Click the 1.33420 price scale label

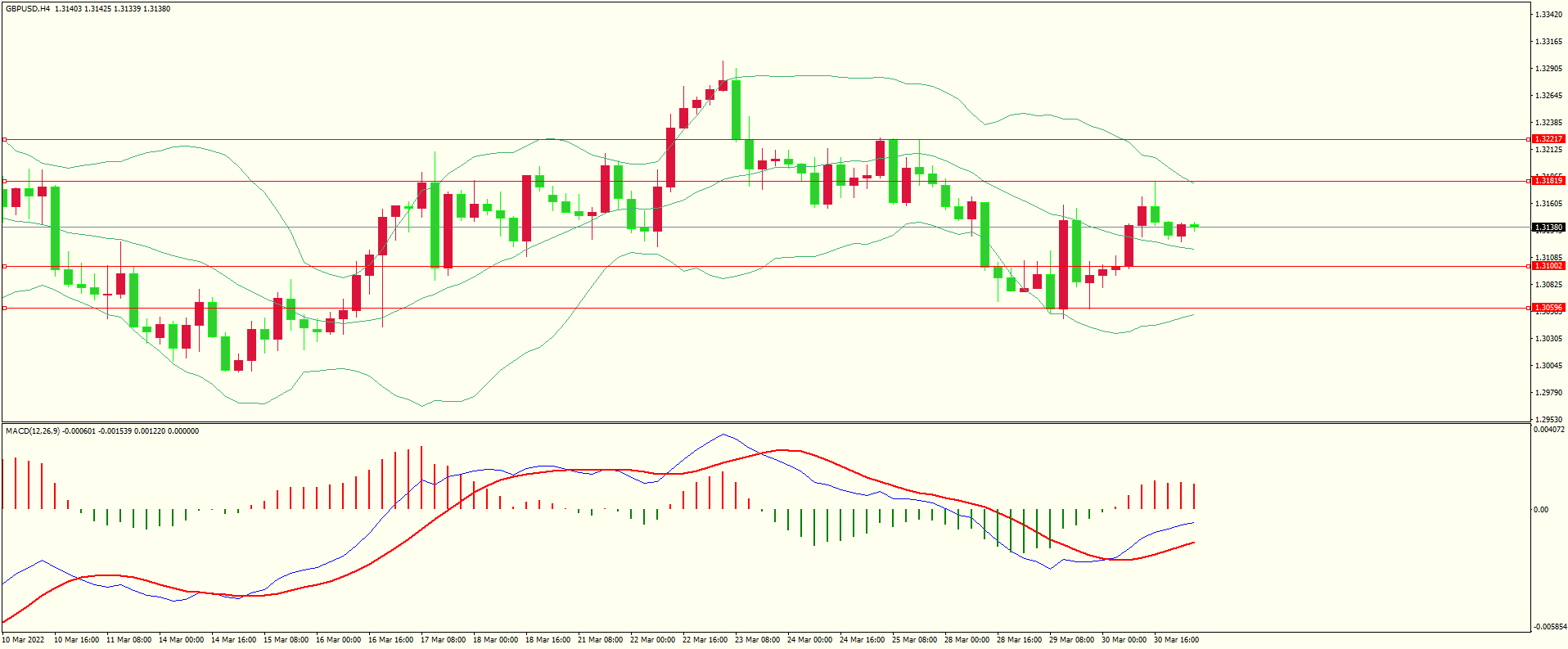[x=1548, y=15]
